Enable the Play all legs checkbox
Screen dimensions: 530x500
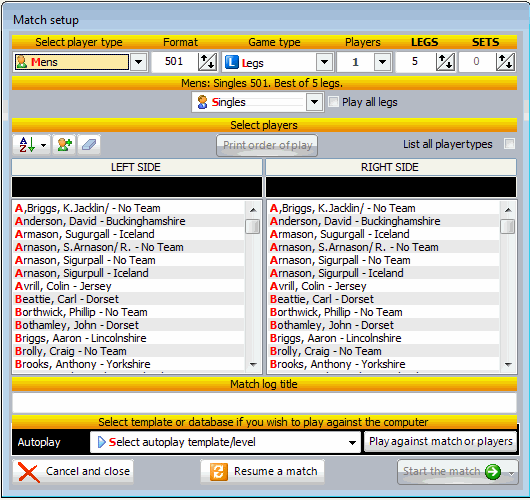pos(333,102)
